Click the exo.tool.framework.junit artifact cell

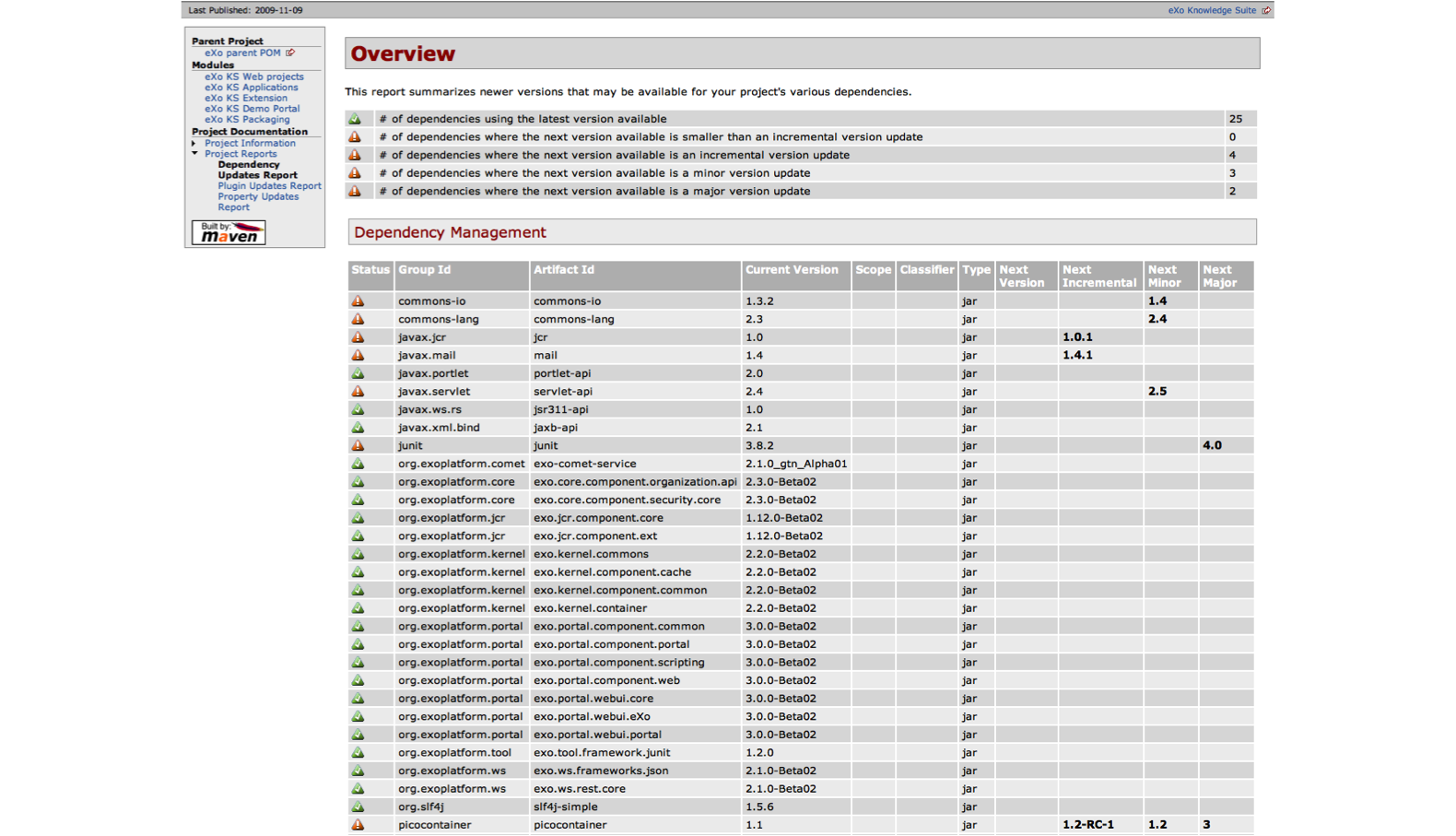point(635,753)
